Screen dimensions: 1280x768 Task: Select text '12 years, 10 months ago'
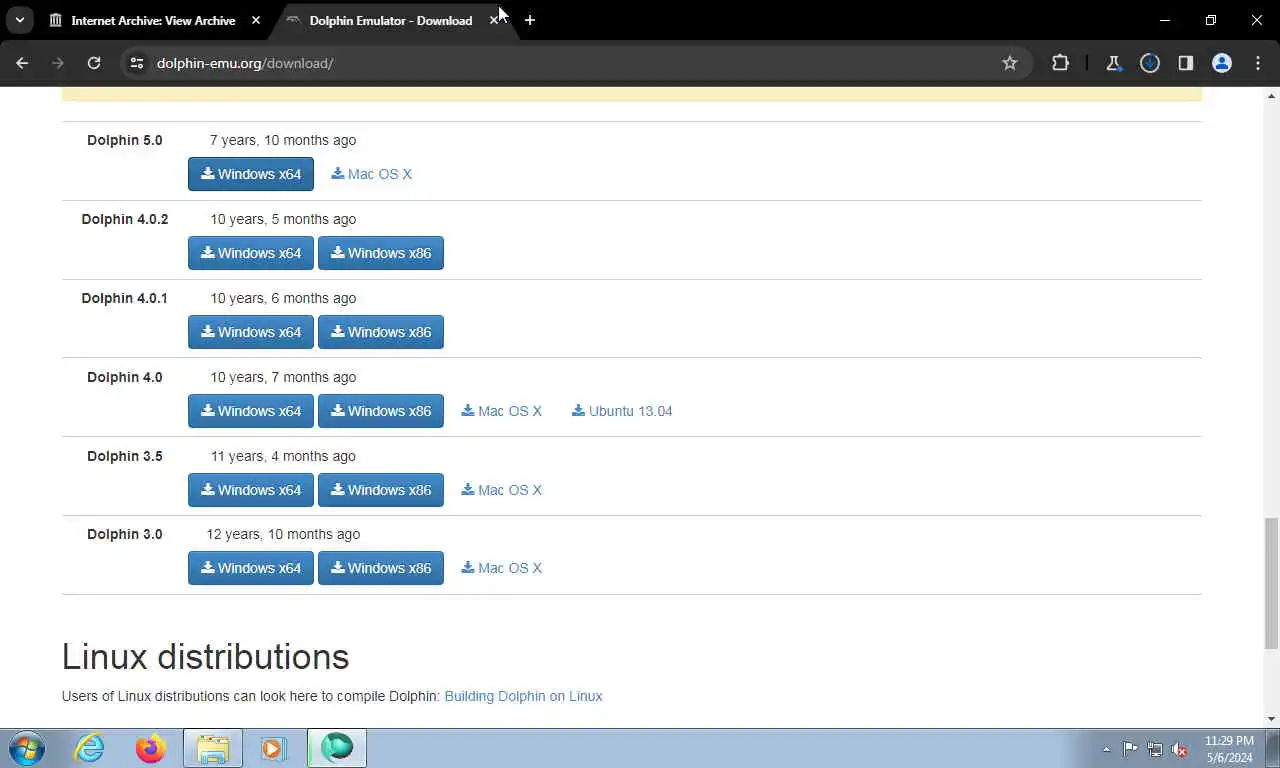click(283, 534)
